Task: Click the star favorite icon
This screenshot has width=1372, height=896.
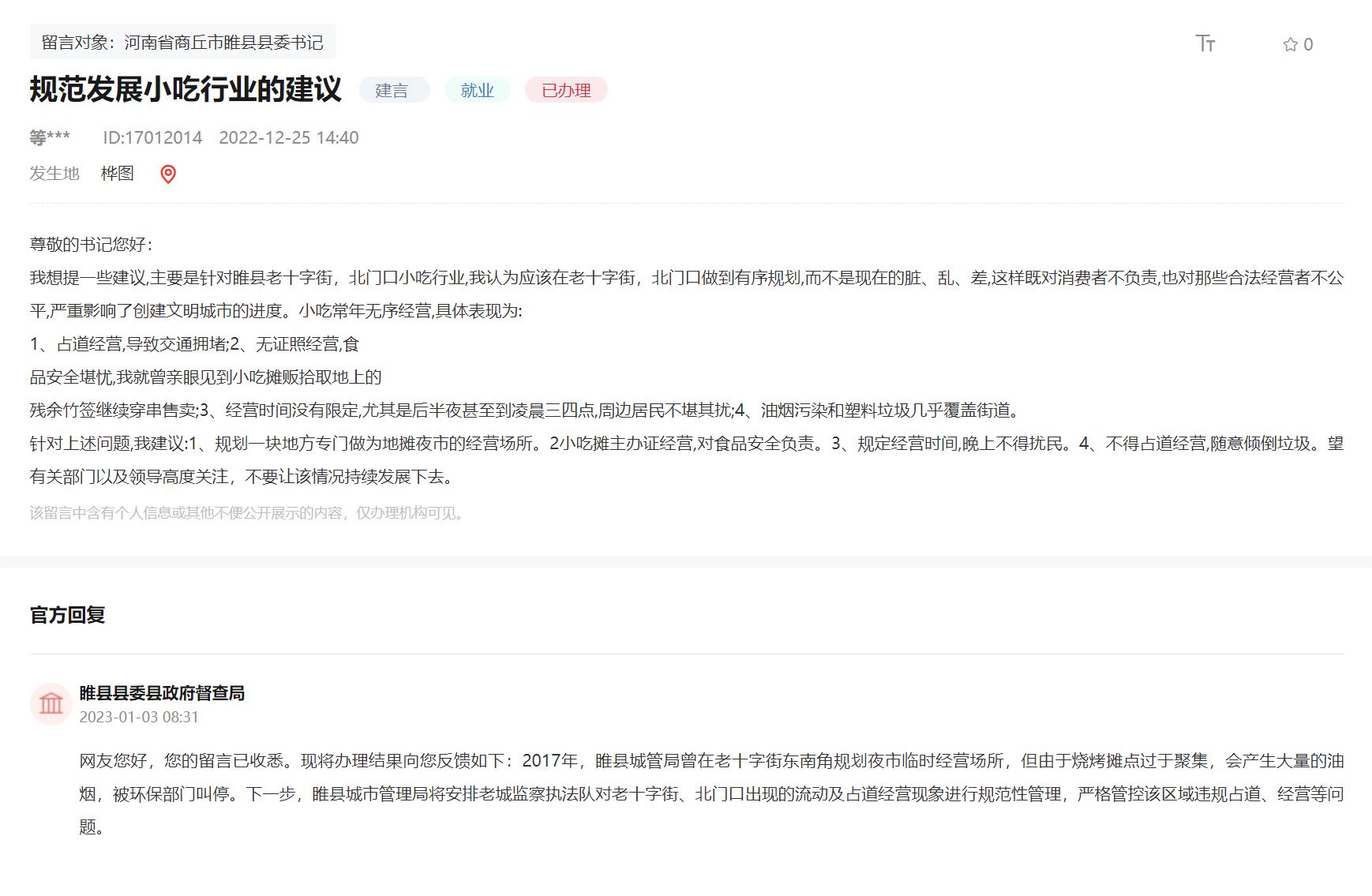Action: pos(1290,44)
